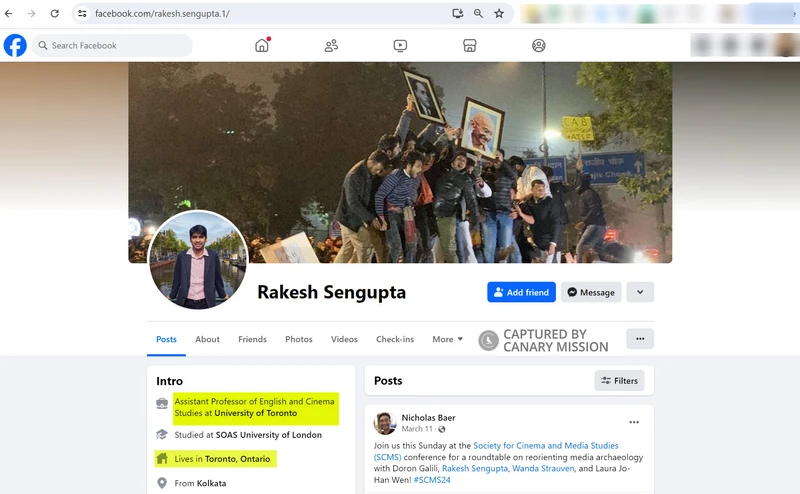Focus the Search Facebook field

coord(112,45)
